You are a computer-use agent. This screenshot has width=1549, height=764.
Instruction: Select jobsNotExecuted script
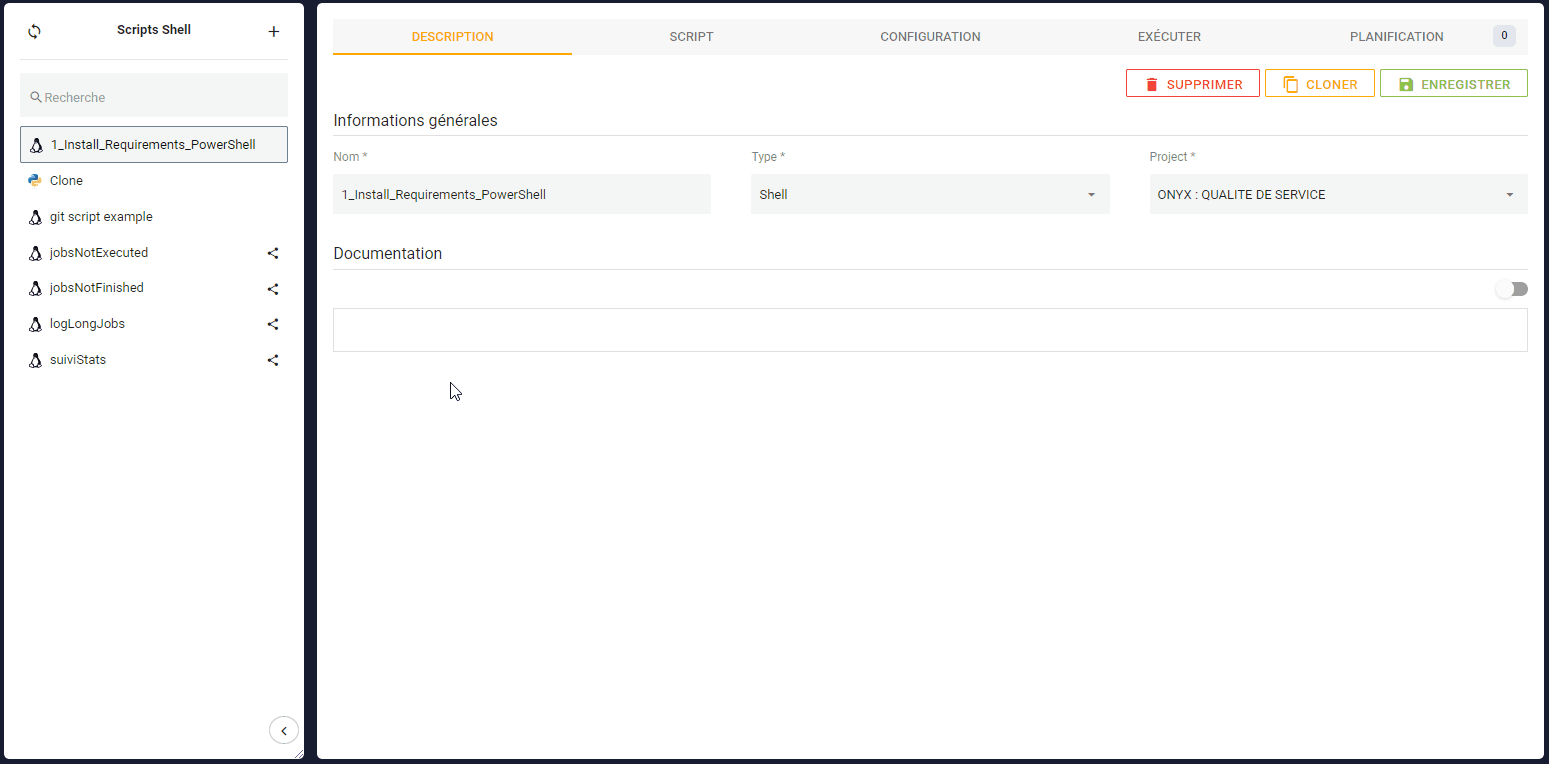[154, 253]
